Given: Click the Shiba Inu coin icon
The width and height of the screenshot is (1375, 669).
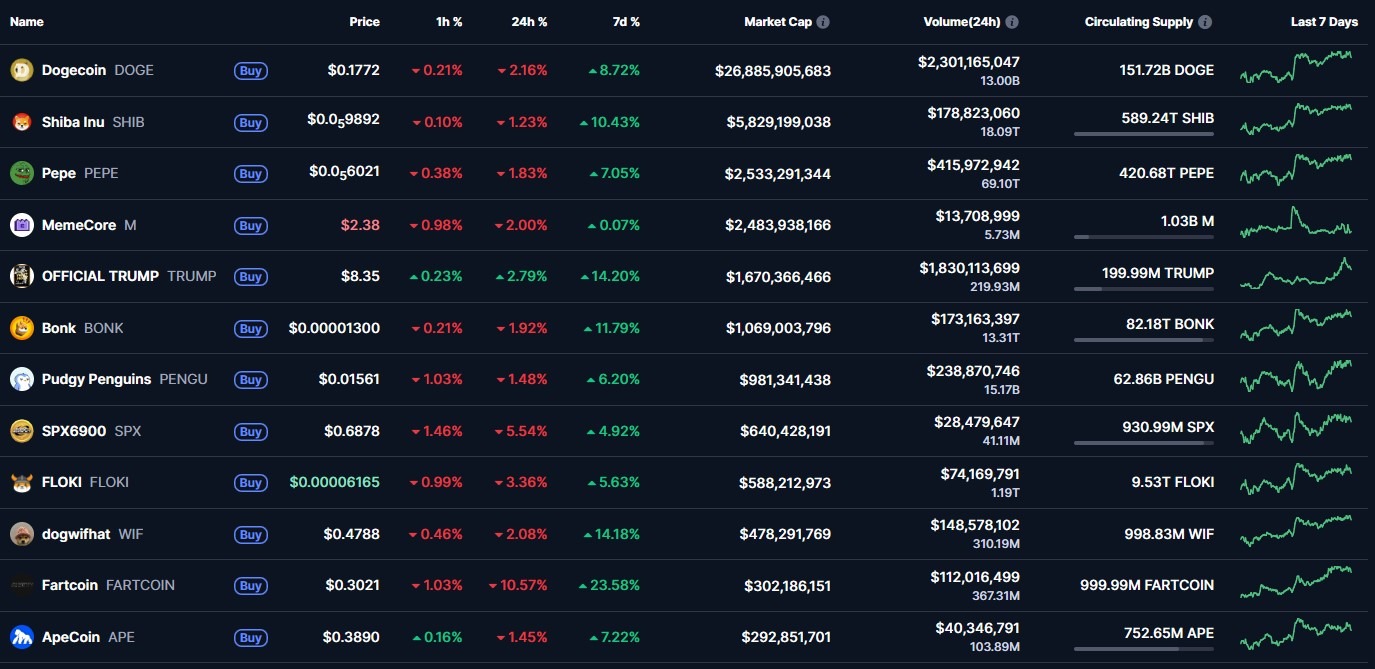Looking at the screenshot, I should point(21,122).
